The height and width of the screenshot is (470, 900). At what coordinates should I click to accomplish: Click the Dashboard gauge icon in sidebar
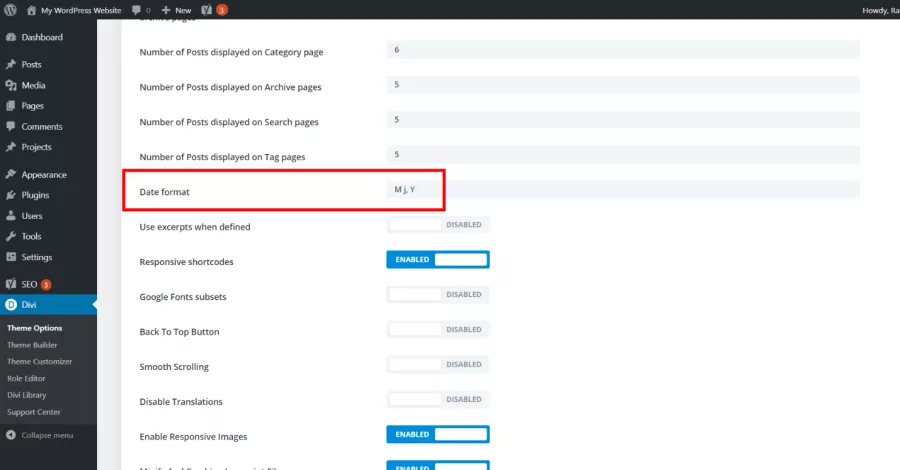(11, 37)
